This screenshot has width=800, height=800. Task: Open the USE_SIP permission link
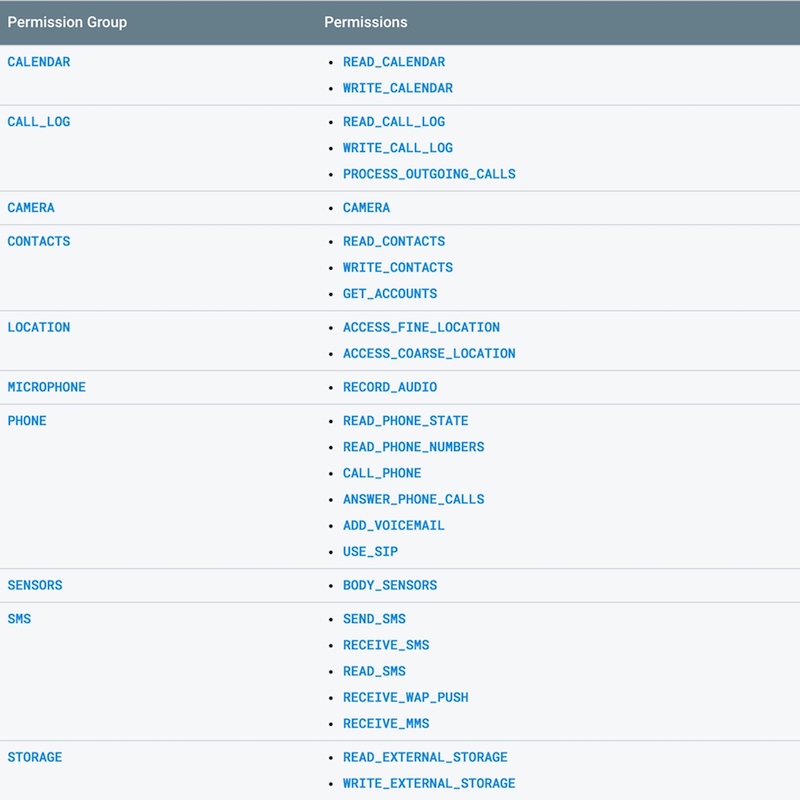click(x=370, y=552)
